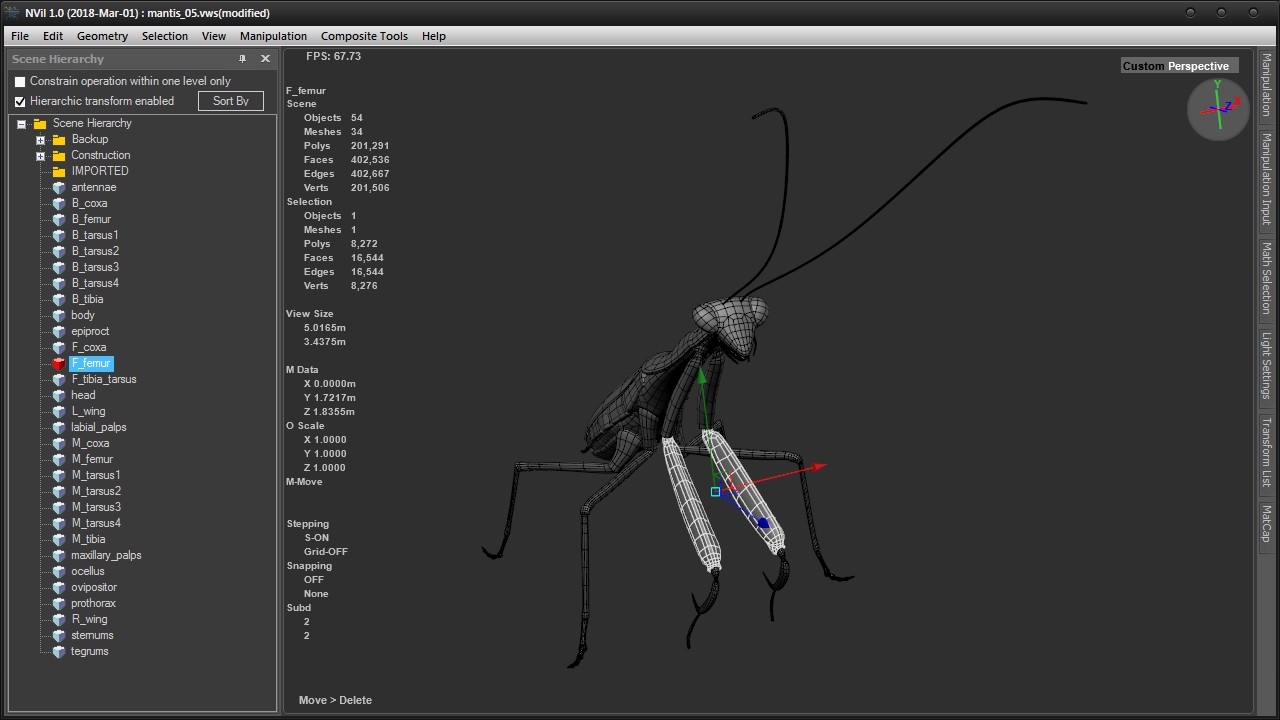Click the pin icon on Scene Hierarchy panel
Viewport: 1280px width, 720px height.
[x=242, y=59]
